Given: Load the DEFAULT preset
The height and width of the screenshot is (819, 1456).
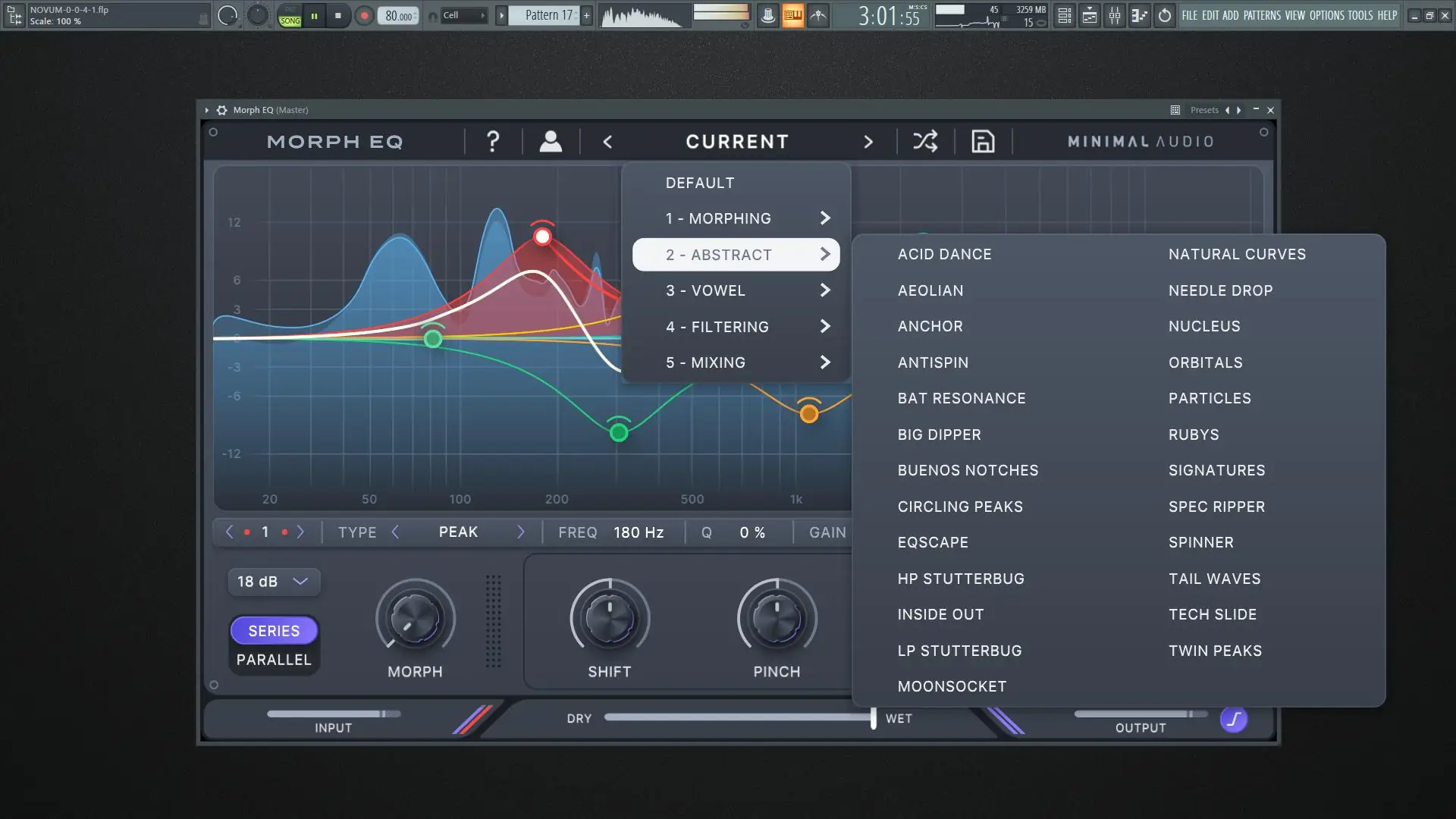Looking at the screenshot, I should click(699, 183).
